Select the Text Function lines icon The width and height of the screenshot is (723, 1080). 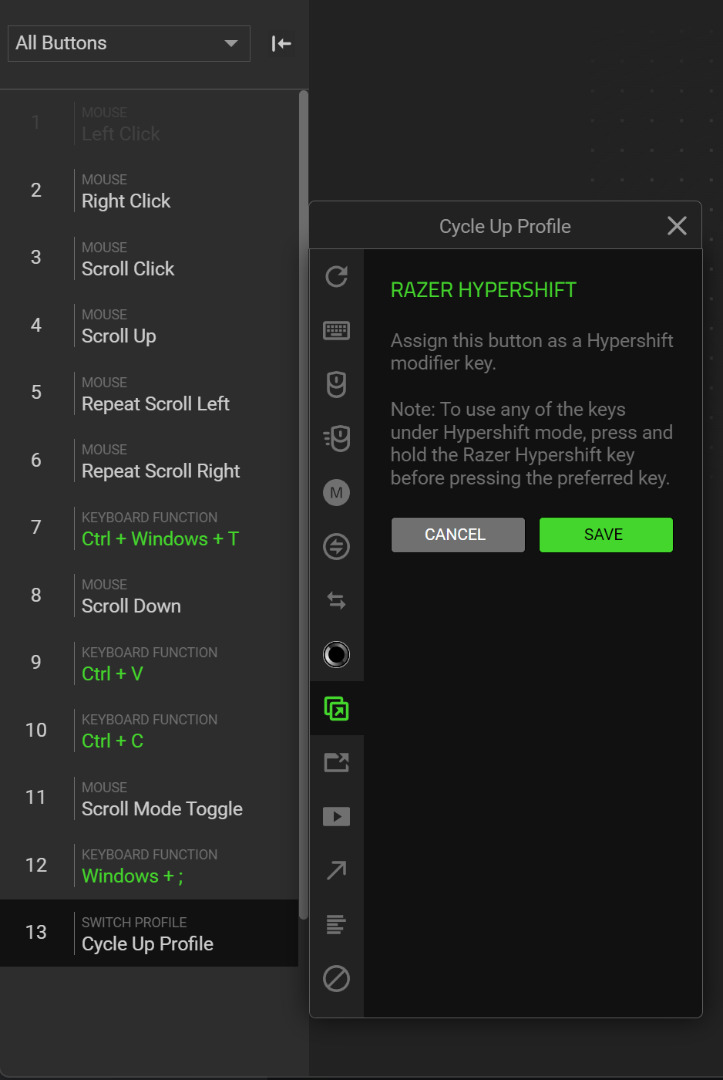tap(336, 925)
